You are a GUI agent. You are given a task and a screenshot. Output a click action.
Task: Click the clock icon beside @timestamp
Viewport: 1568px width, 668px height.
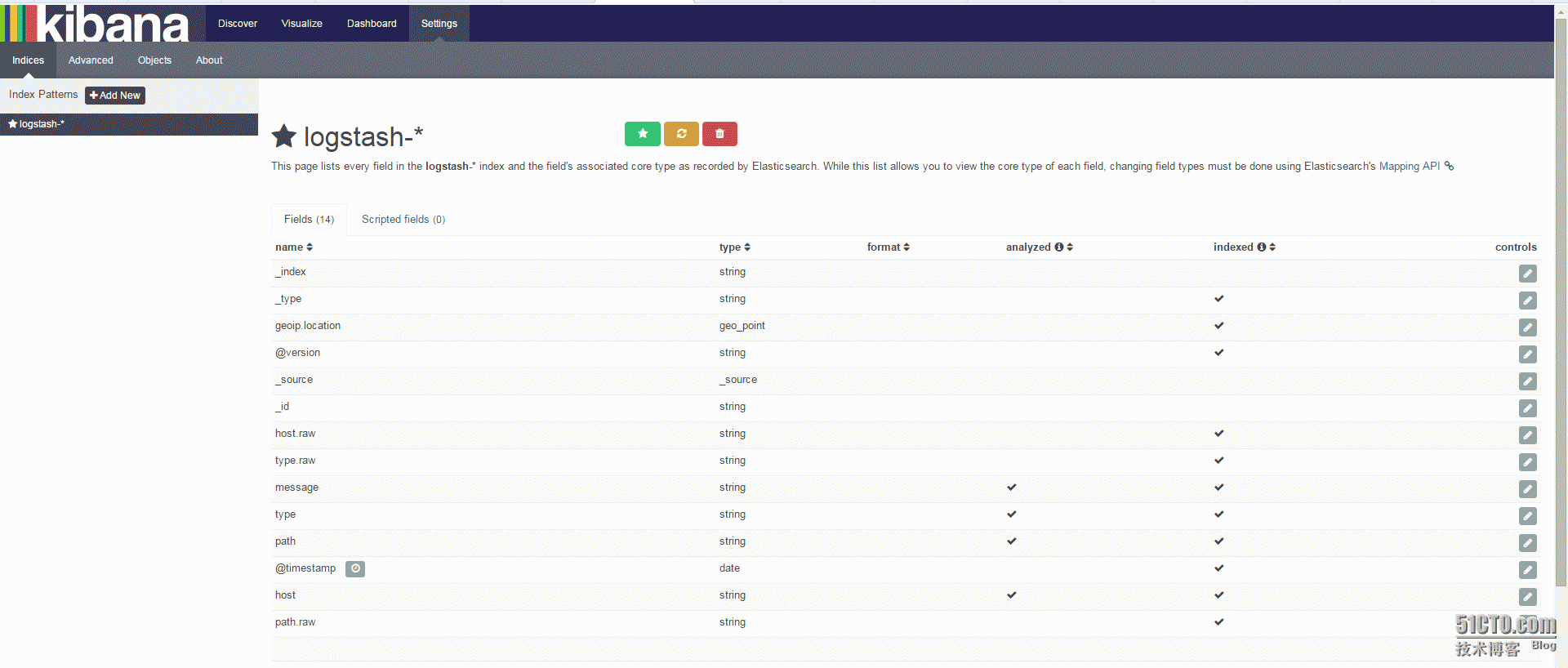[355, 568]
